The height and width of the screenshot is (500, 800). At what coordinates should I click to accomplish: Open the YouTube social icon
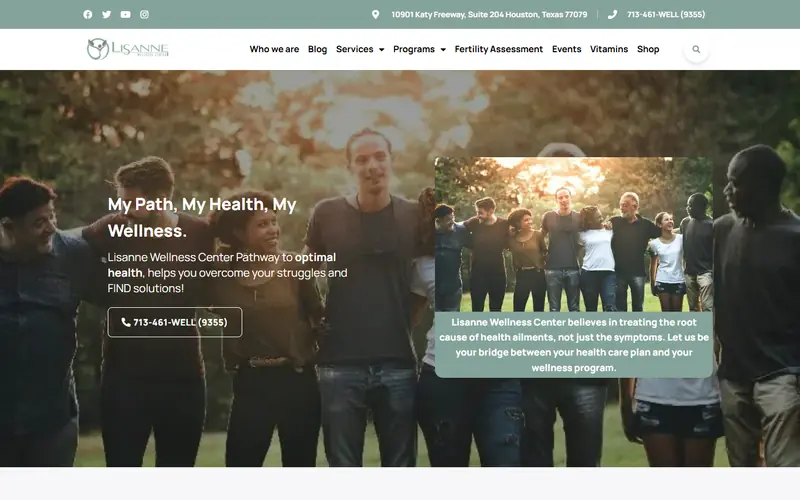(x=126, y=14)
